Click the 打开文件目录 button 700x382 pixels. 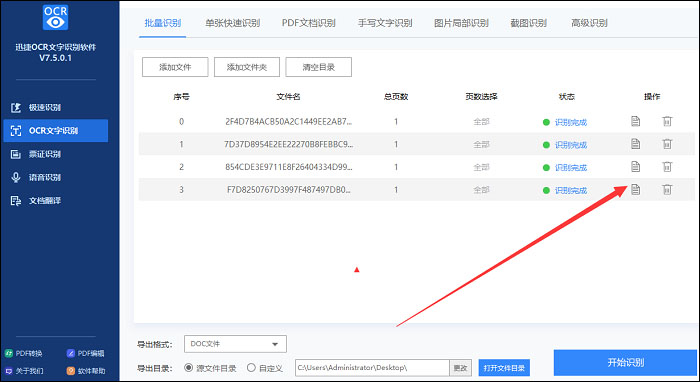[504, 368]
